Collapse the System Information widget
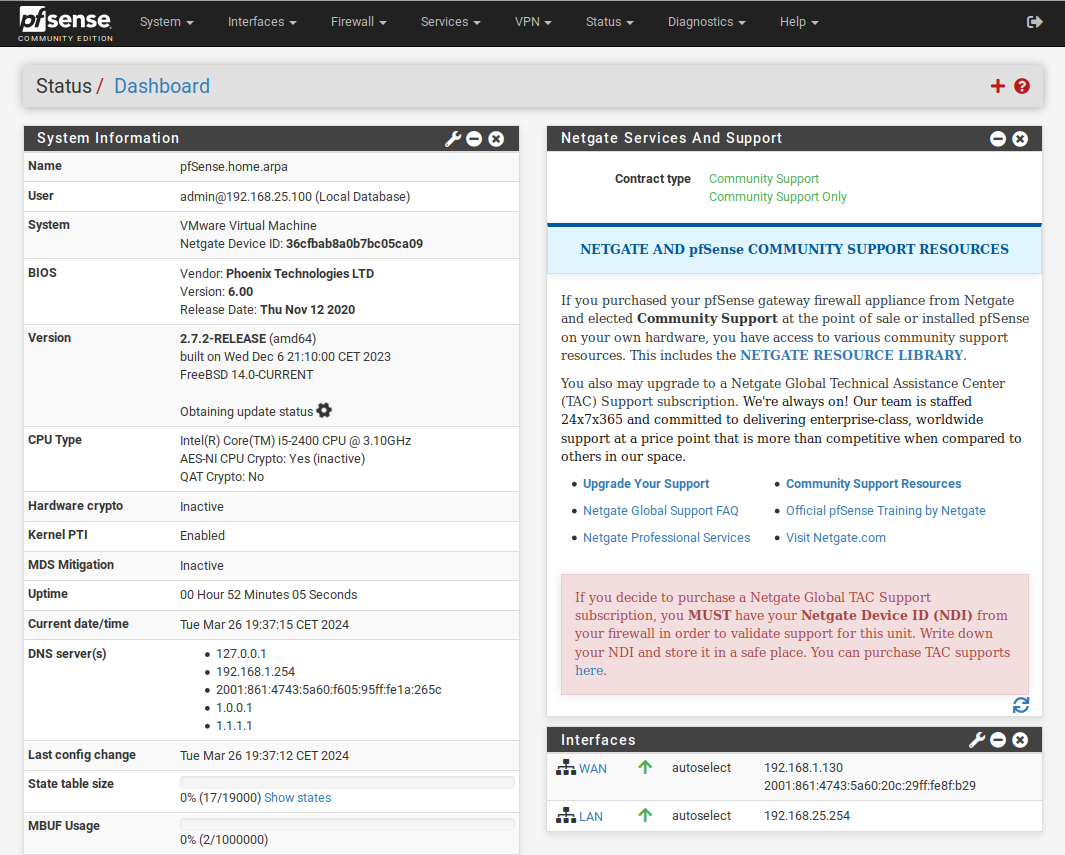Viewport: 1065px width, 855px height. pyautogui.click(x=474, y=139)
